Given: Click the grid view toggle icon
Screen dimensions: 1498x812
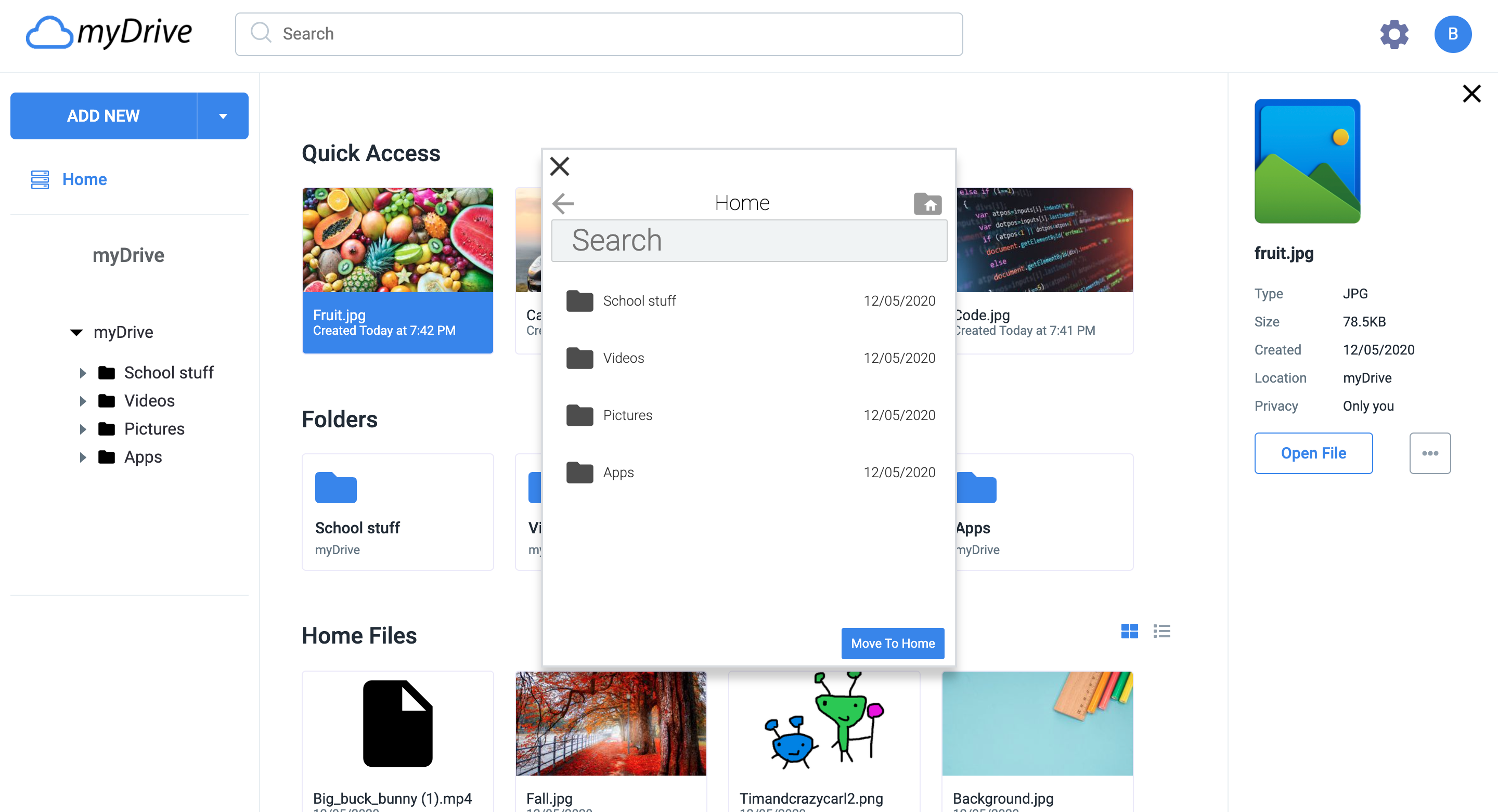Looking at the screenshot, I should (1129, 630).
